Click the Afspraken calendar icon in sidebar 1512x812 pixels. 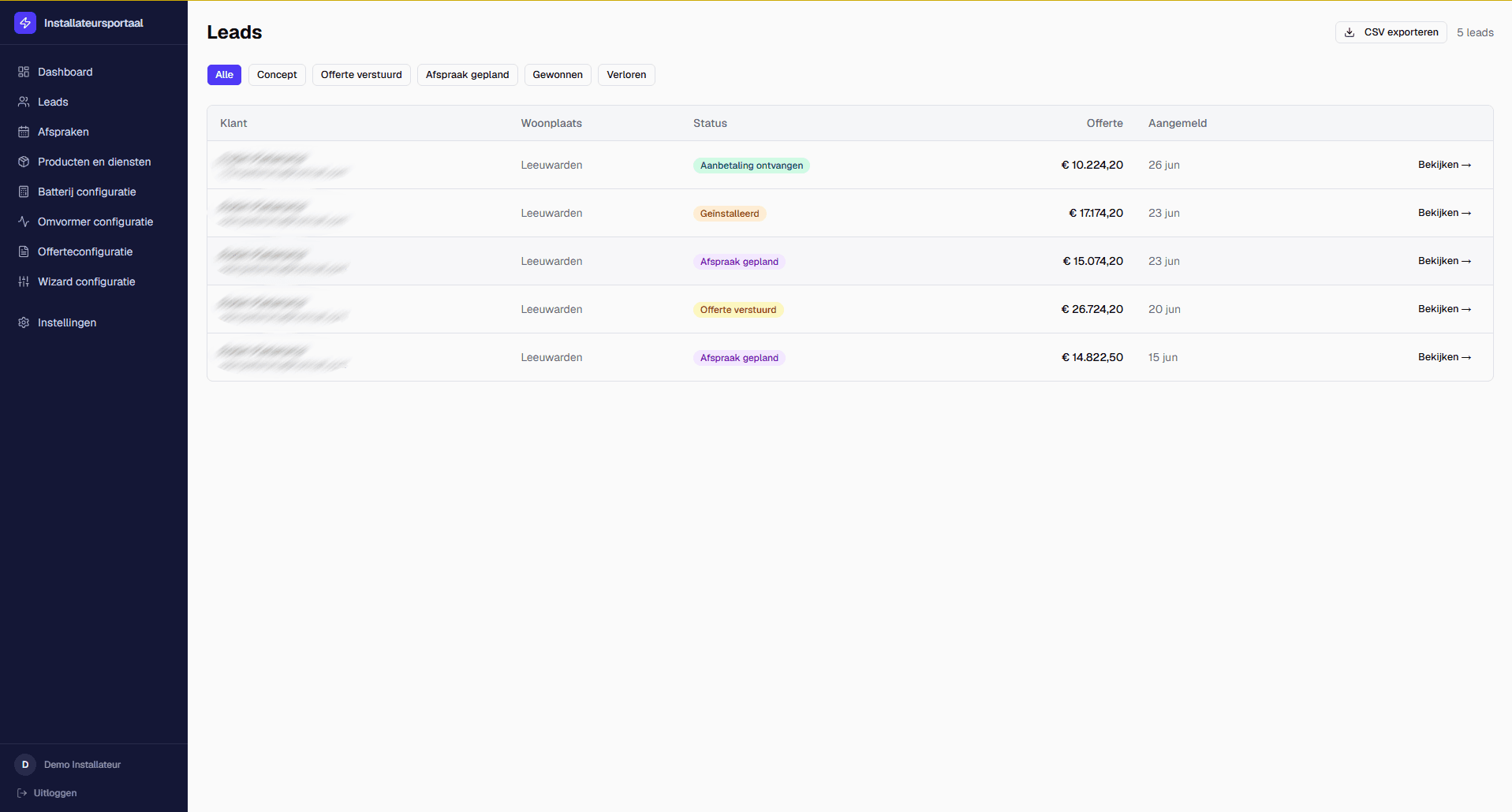click(24, 132)
